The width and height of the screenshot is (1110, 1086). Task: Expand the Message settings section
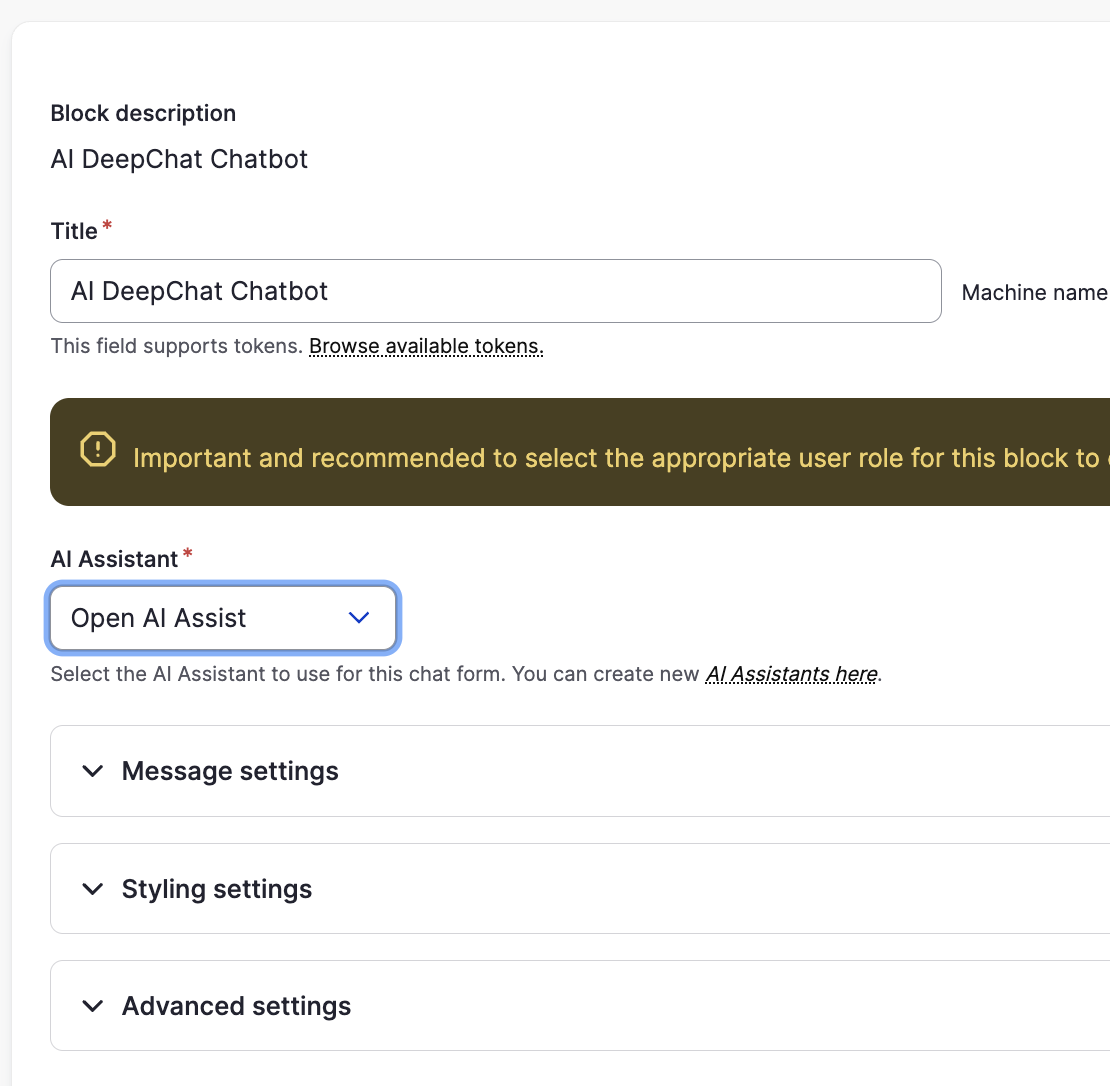click(230, 771)
